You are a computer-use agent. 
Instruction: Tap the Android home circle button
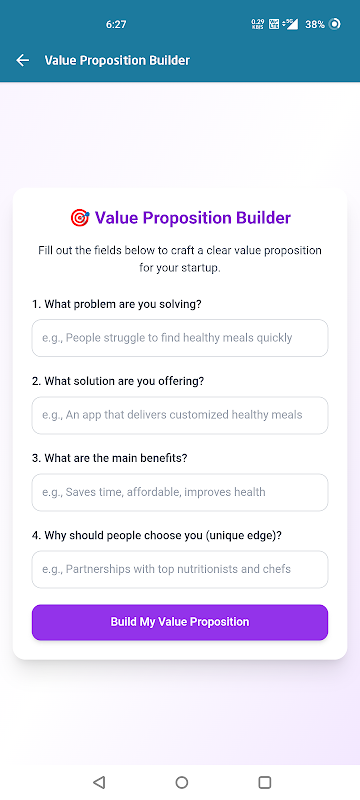point(182,782)
